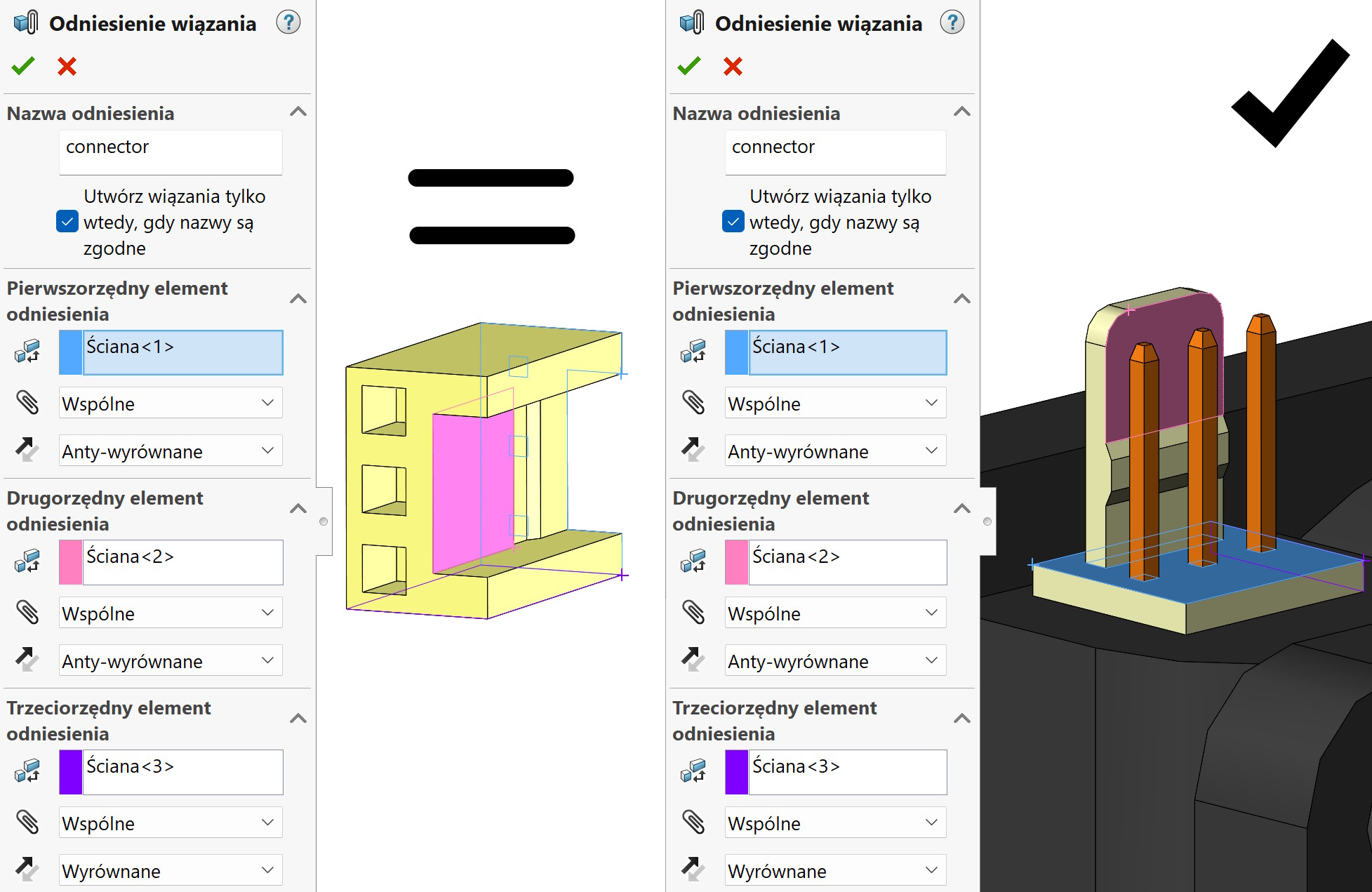Click purple swatch beside right Ściana<3>

point(736,772)
